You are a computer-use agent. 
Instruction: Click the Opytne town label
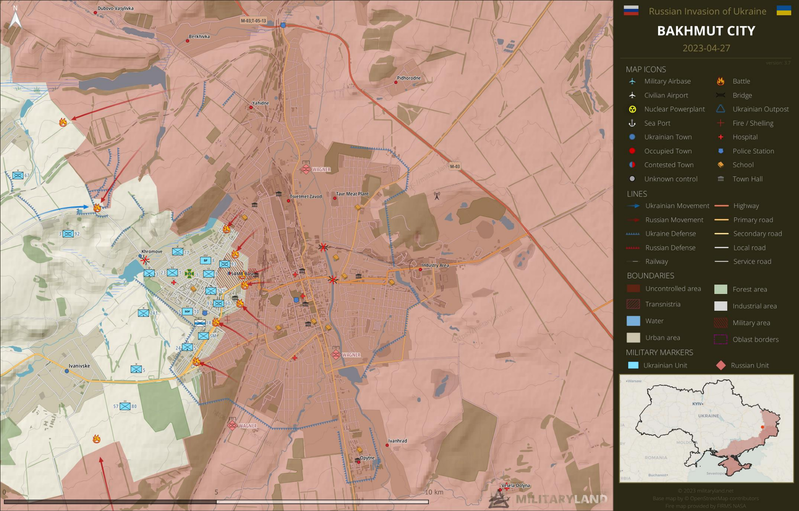(367, 458)
